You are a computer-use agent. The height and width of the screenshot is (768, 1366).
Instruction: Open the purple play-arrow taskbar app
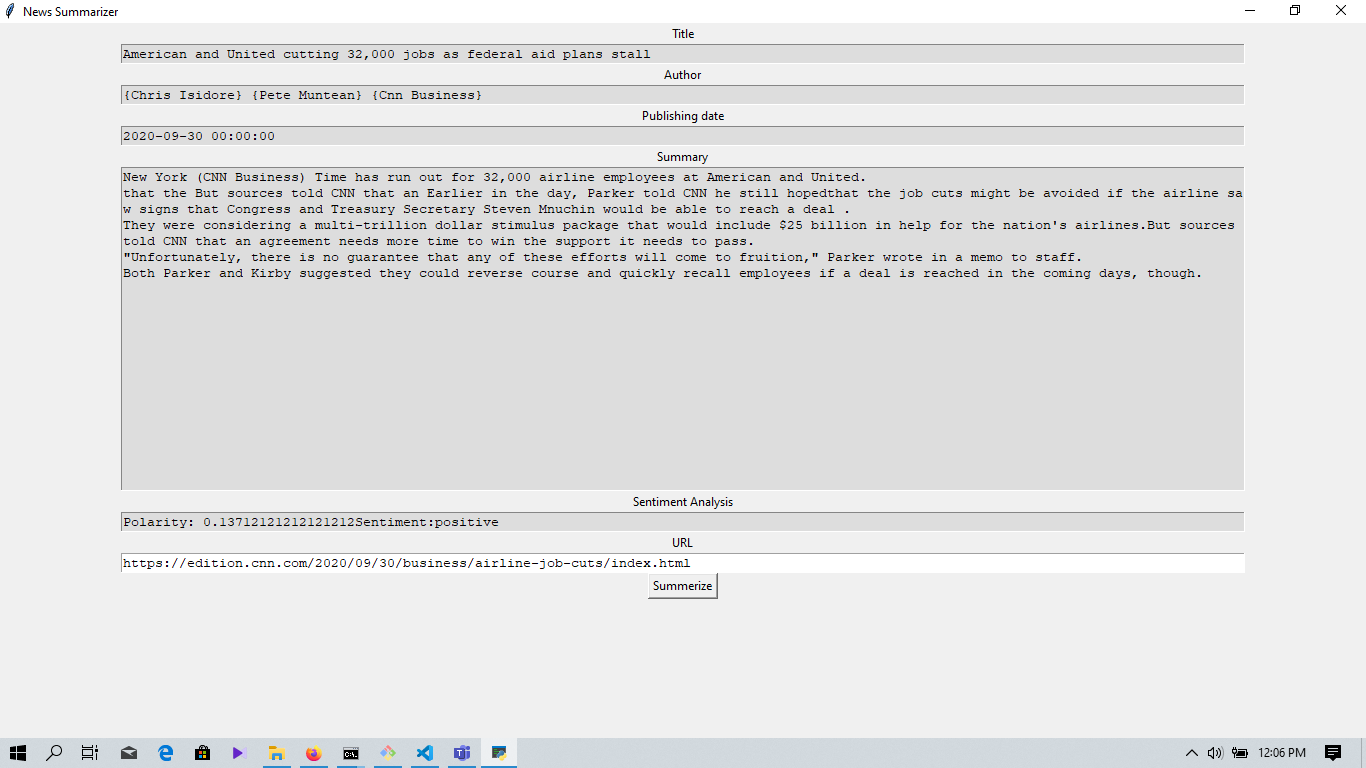pyautogui.click(x=239, y=753)
